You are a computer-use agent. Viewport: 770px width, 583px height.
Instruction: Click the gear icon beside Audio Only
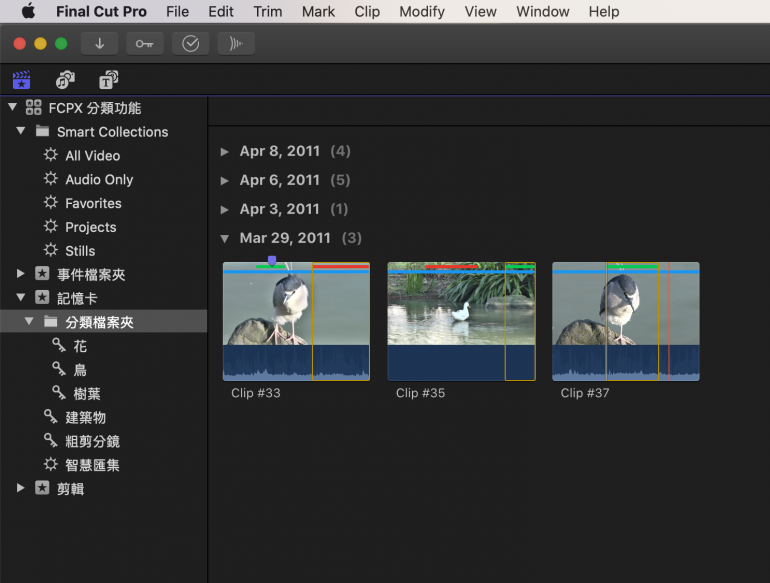click(51, 179)
